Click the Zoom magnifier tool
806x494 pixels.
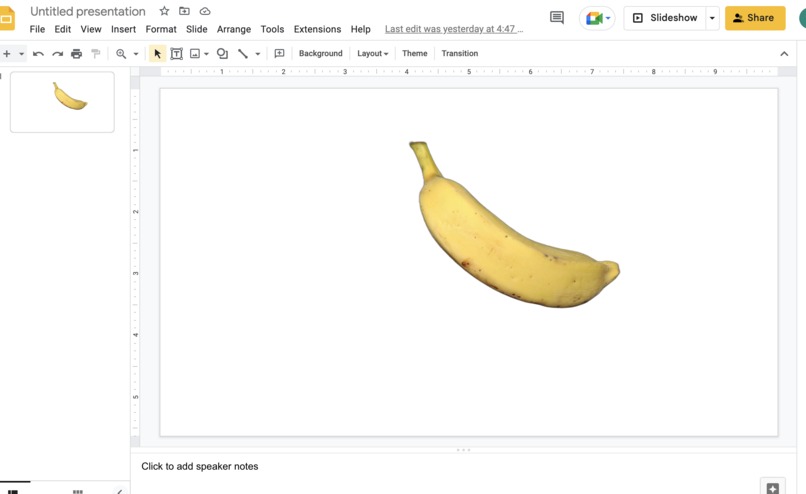(x=121, y=53)
